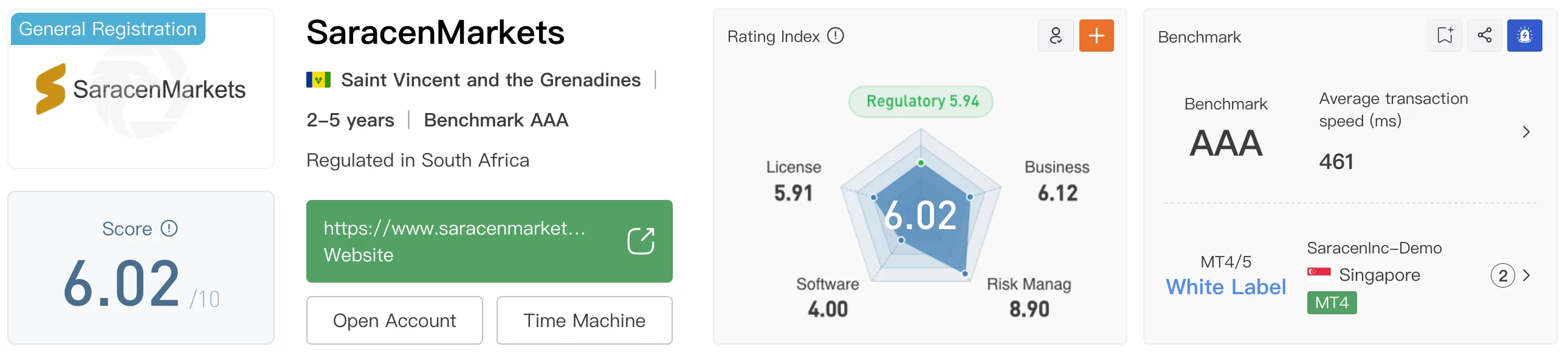Click the green MT4 tag
The height and width of the screenshot is (355, 1568).
[x=1332, y=303]
